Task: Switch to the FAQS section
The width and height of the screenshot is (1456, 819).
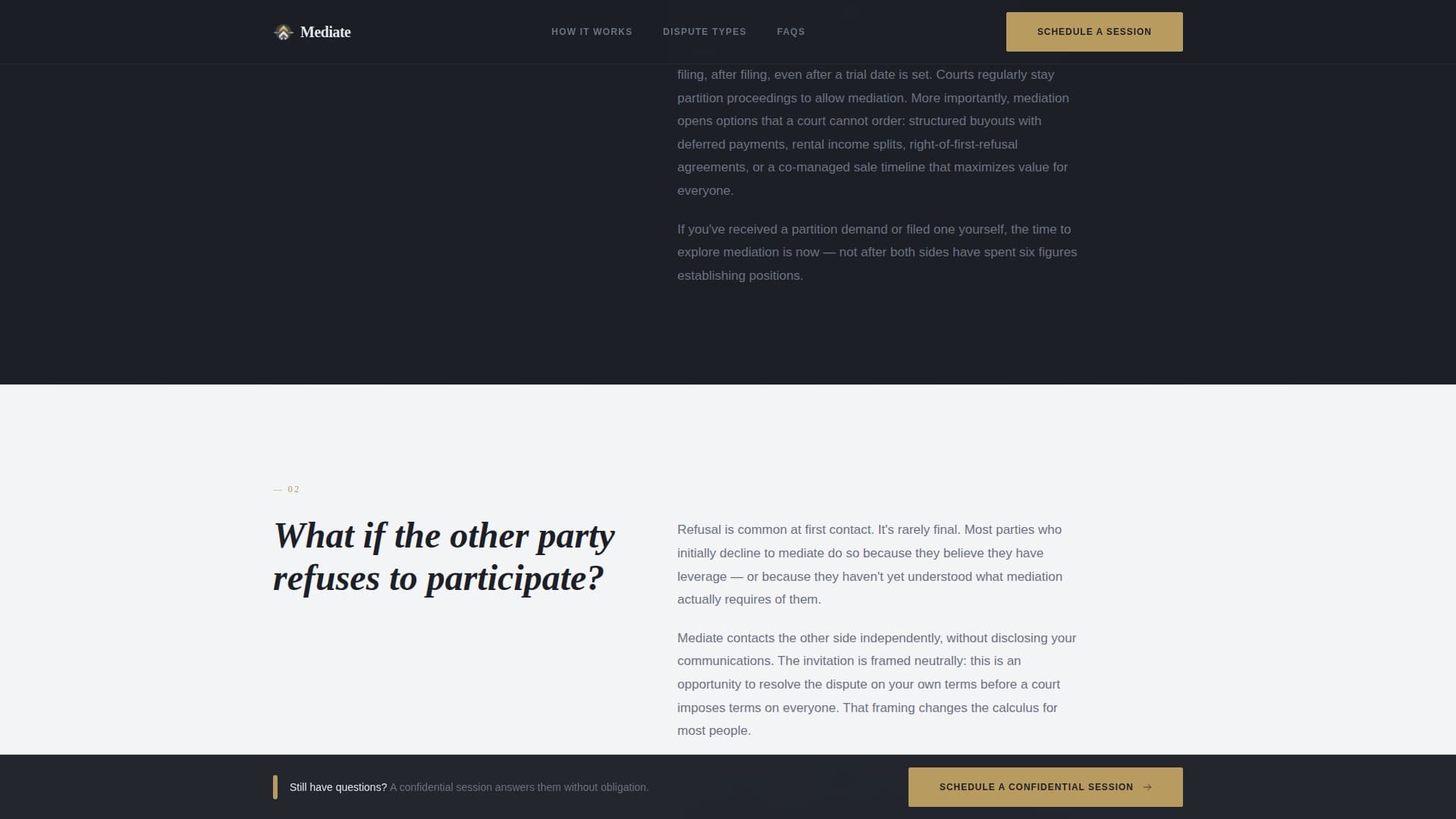Action: 791,31
